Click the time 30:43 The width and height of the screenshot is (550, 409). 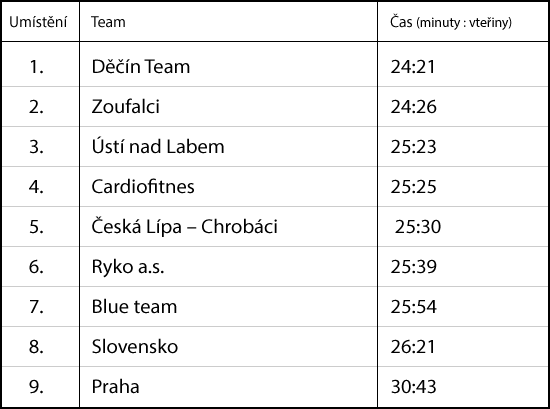coord(414,387)
